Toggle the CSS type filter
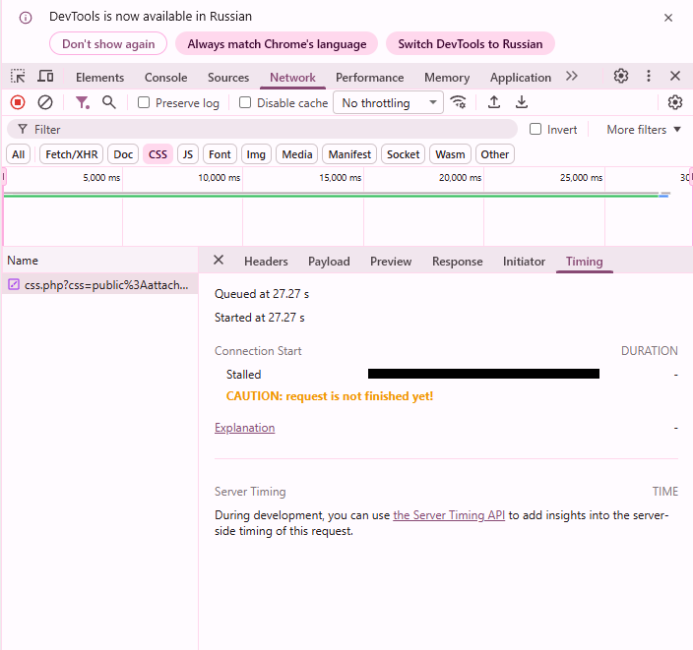Image resolution: width=693 pixels, height=650 pixels. coord(158,154)
